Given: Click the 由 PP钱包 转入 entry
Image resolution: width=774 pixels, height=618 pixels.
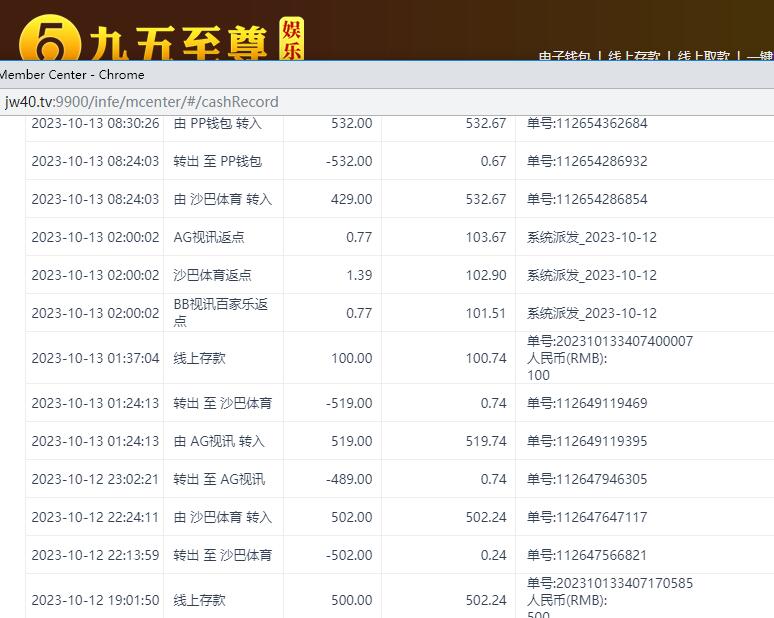Looking at the screenshot, I should click(x=218, y=123).
